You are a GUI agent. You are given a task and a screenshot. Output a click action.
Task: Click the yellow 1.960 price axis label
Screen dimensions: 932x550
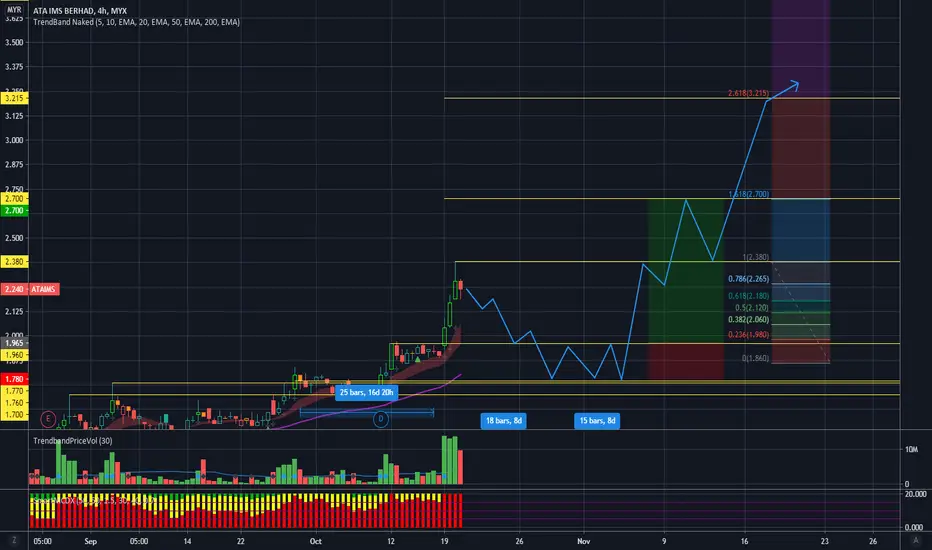[14, 355]
